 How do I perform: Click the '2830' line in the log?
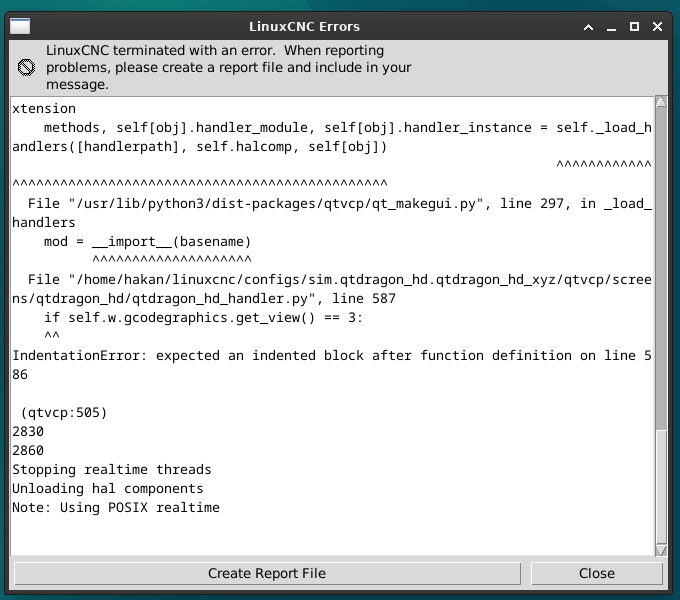coord(28,431)
